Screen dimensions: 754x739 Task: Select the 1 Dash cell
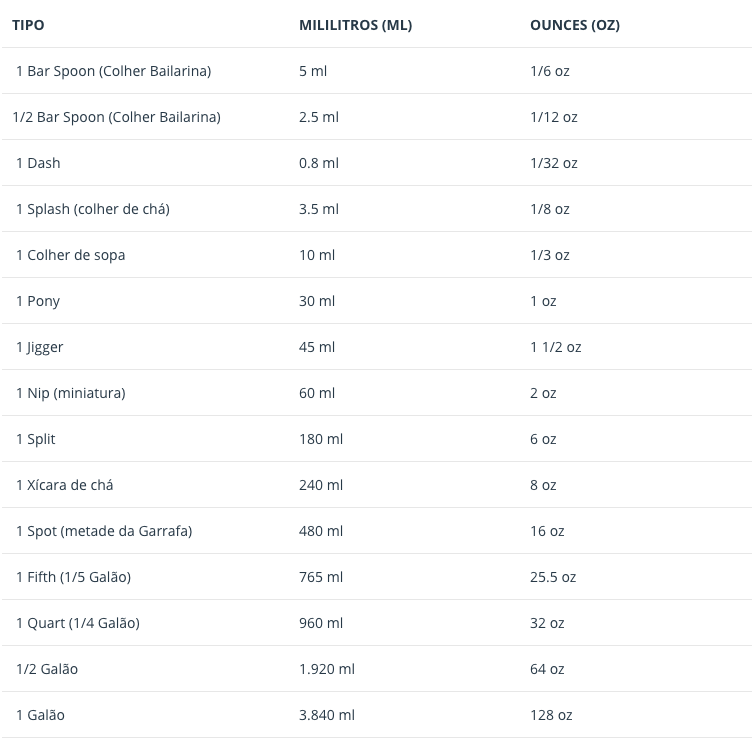(x=38, y=163)
